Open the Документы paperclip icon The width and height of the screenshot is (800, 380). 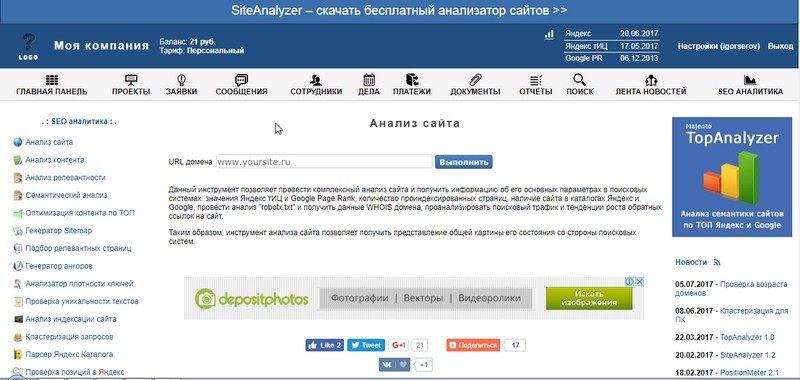(x=475, y=80)
